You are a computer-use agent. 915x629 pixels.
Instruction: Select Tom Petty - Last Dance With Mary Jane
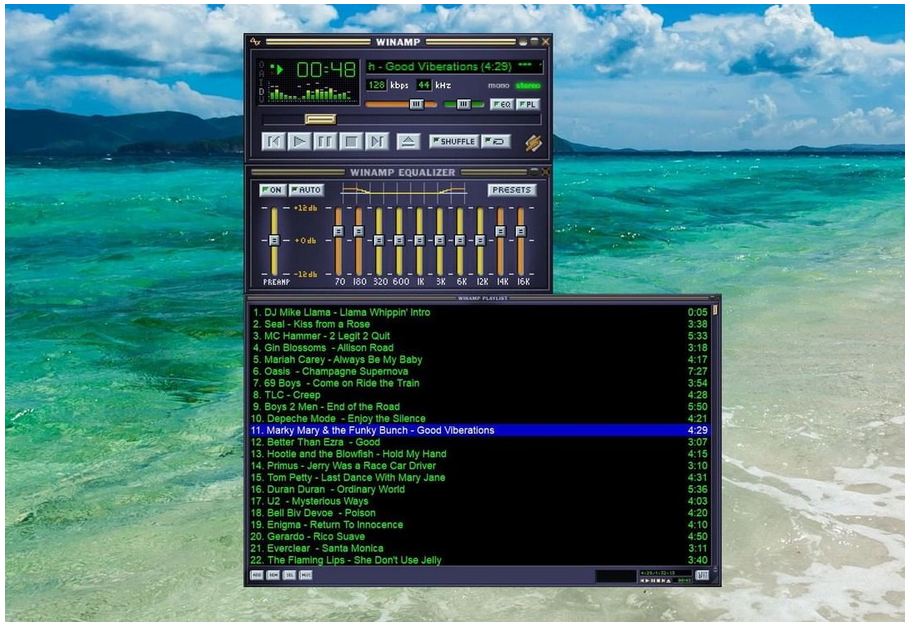pos(479,477)
